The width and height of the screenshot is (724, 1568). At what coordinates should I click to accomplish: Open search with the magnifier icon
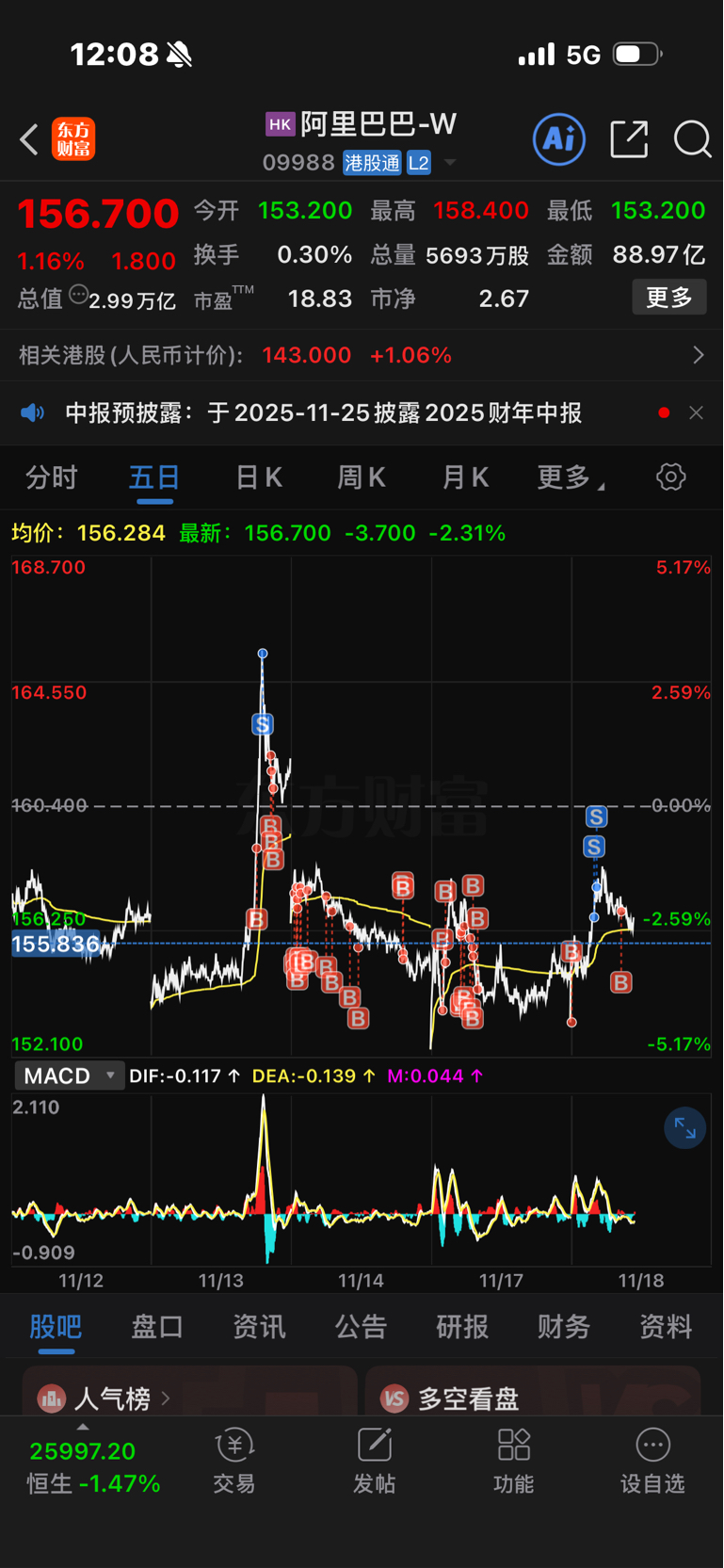(692, 139)
